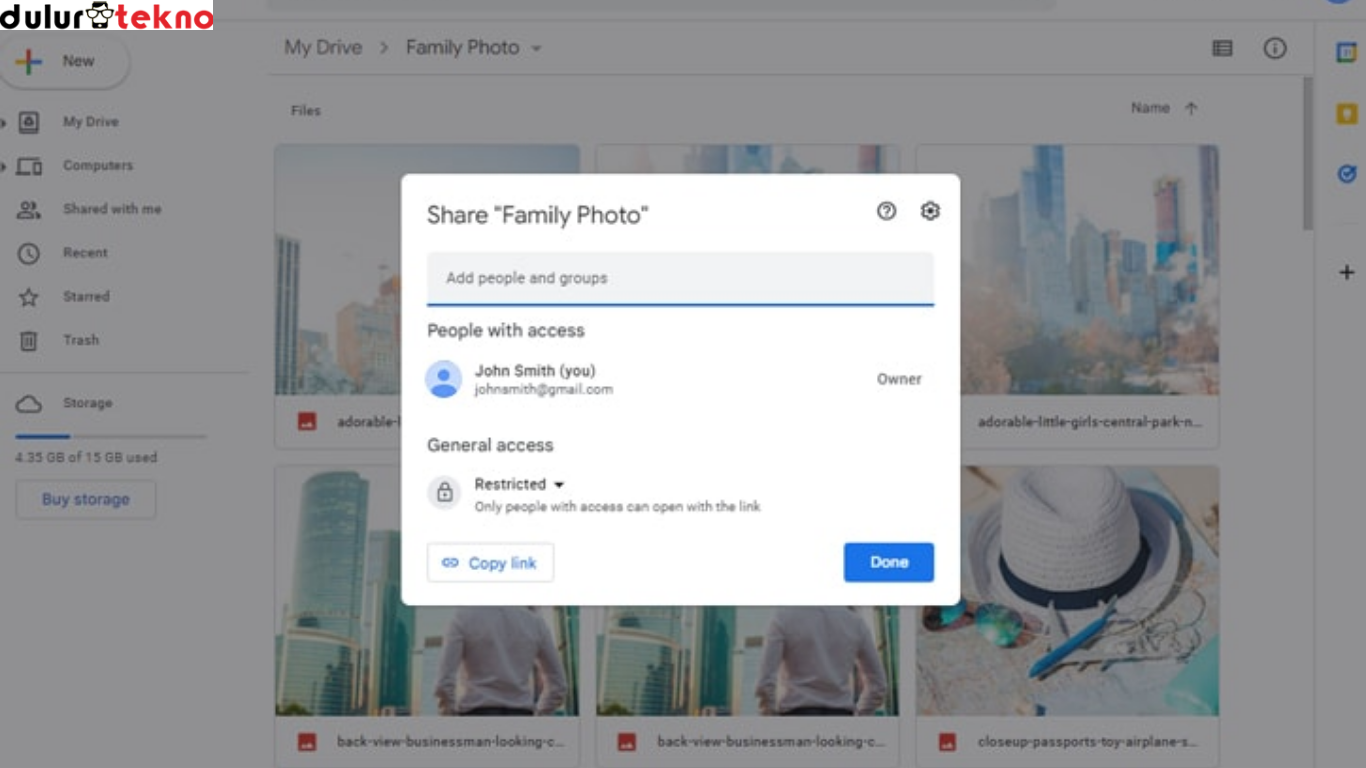The height and width of the screenshot is (768, 1366).
Task: Select My Drive in the sidebar
Action: pos(90,122)
